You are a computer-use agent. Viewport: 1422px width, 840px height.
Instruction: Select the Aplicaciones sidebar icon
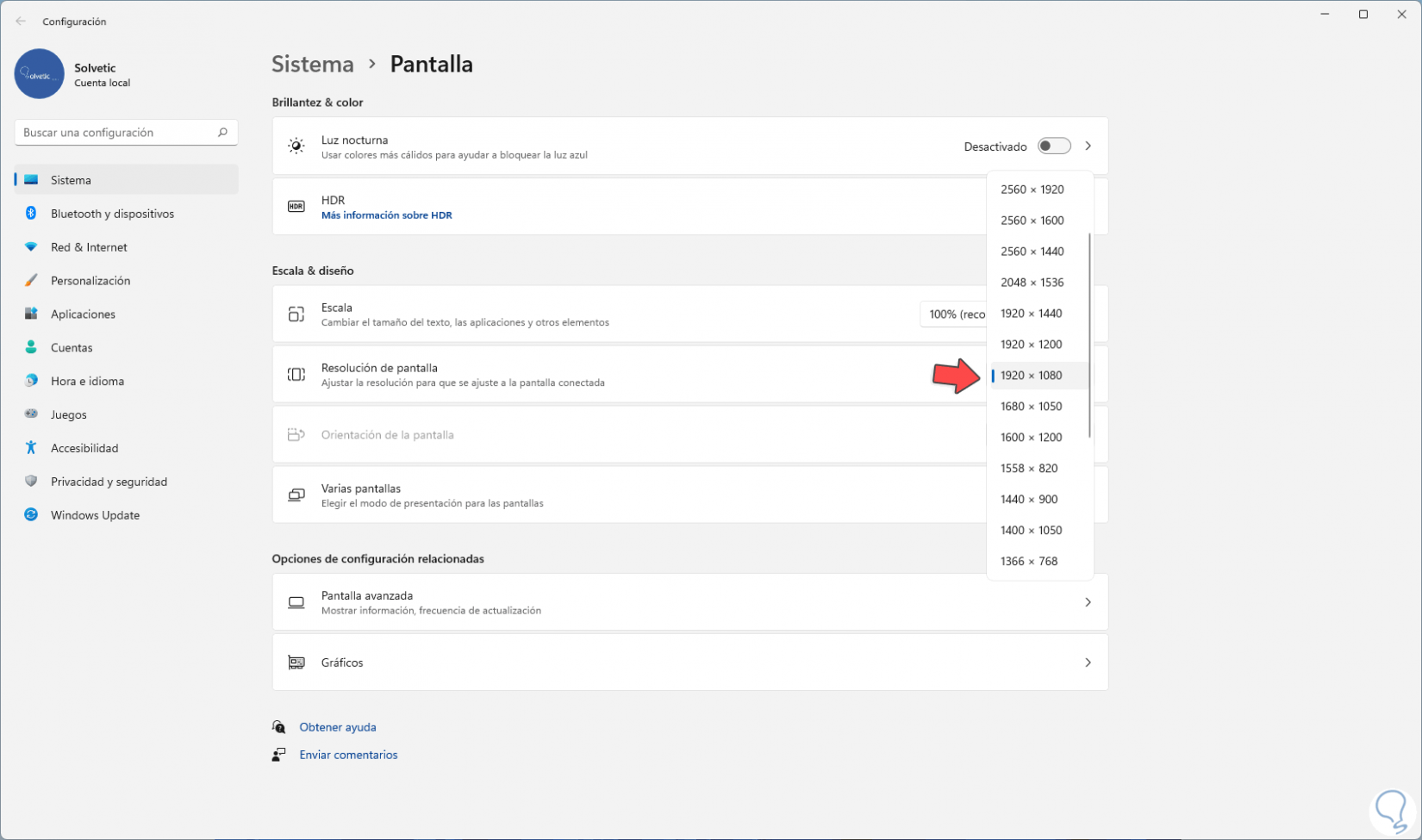pos(31,314)
